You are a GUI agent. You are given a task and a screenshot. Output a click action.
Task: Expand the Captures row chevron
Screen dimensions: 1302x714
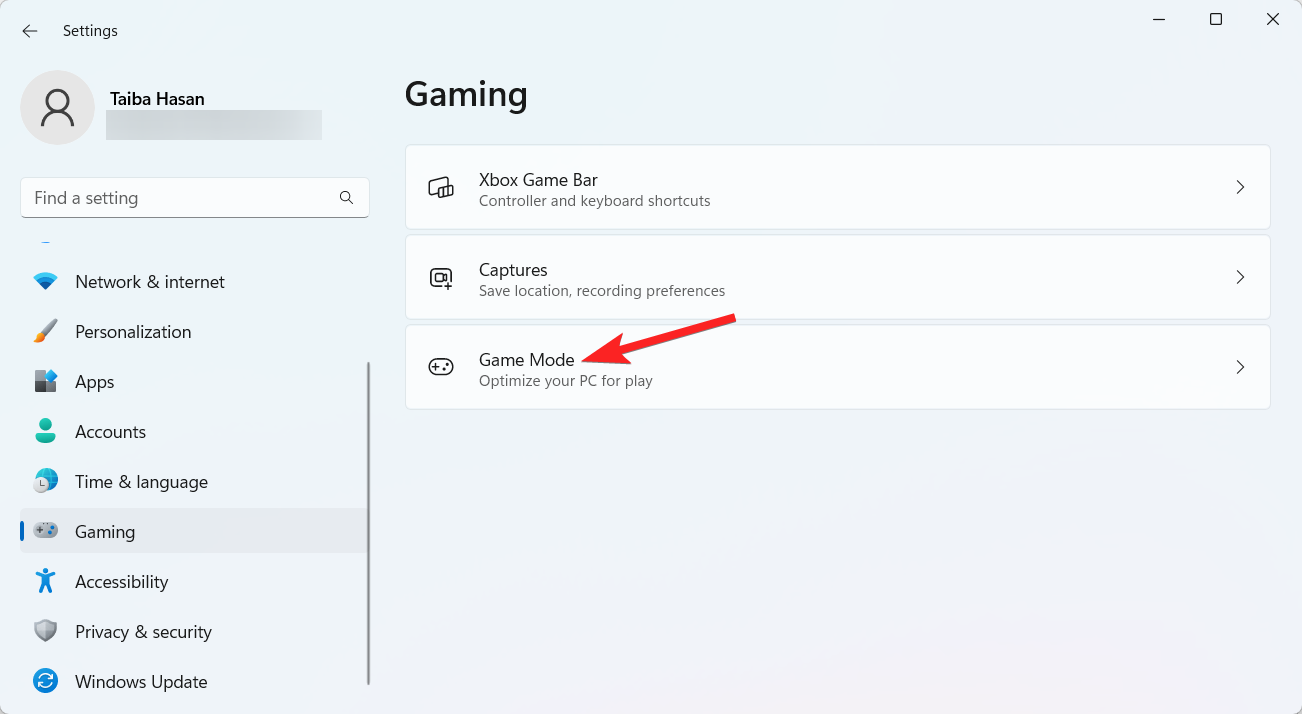click(1240, 277)
